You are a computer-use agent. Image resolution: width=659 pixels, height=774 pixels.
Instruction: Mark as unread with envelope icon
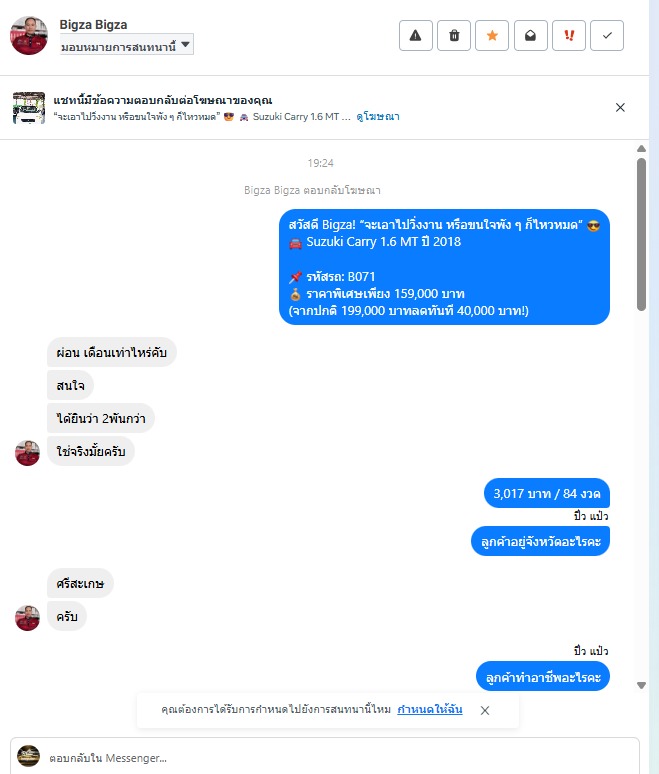click(531, 36)
